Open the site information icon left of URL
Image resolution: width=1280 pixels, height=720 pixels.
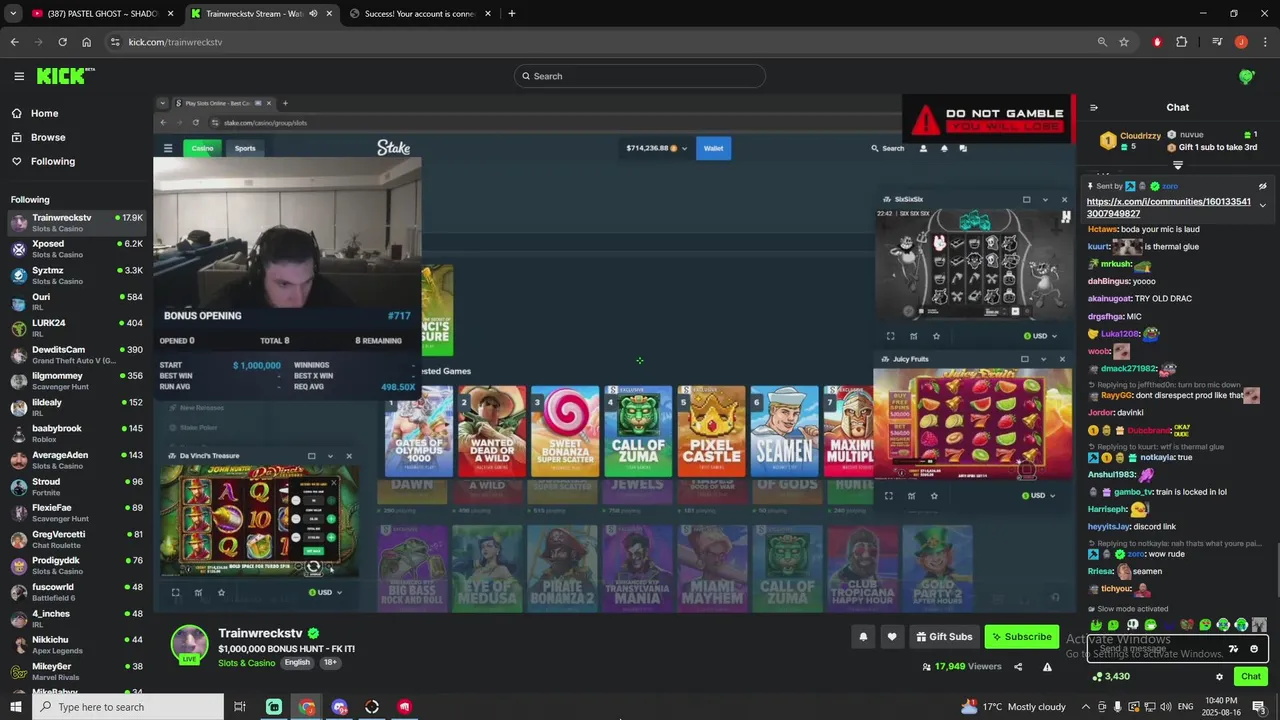[x=115, y=42]
